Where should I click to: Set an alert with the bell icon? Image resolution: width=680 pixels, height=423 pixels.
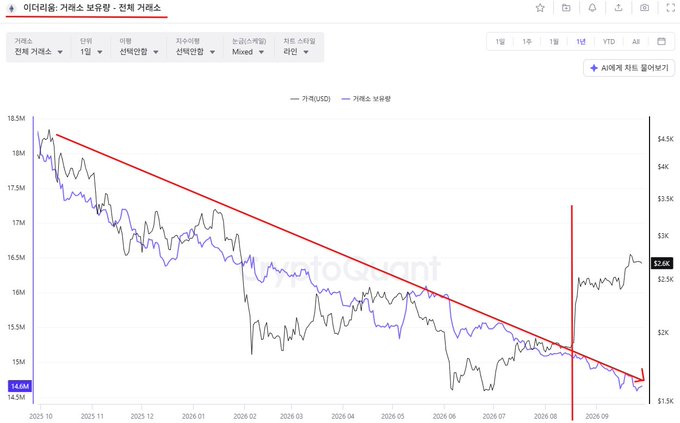(592, 8)
